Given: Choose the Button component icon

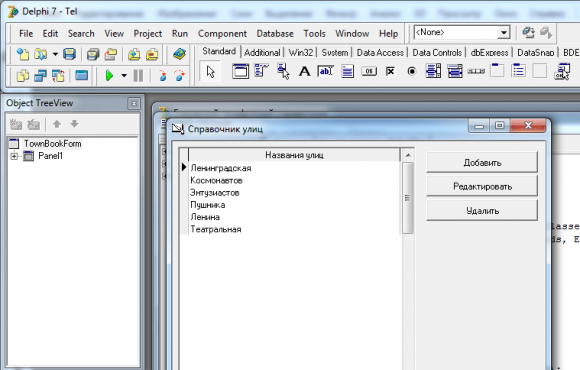Looking at the screenshot, I should (x=369, y=71).
